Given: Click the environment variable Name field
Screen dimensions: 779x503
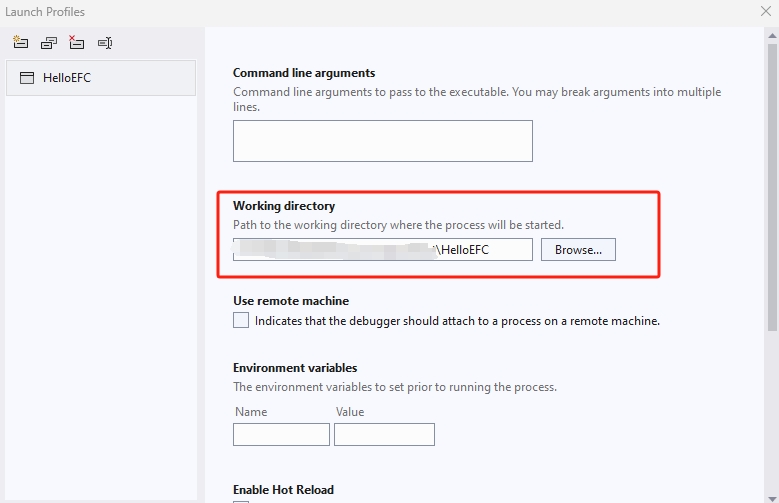Looking at the screenshot, I should coord(281,434).
